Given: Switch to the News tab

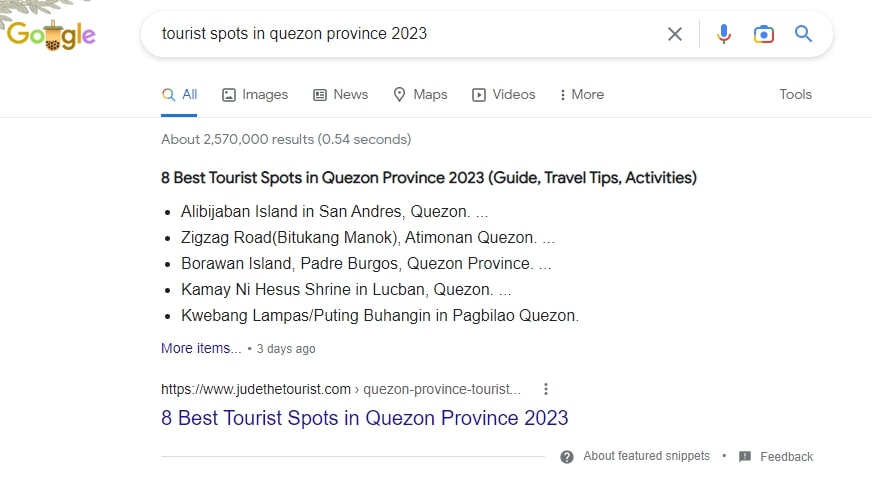Looking at the screenshot, I should 340,94.
